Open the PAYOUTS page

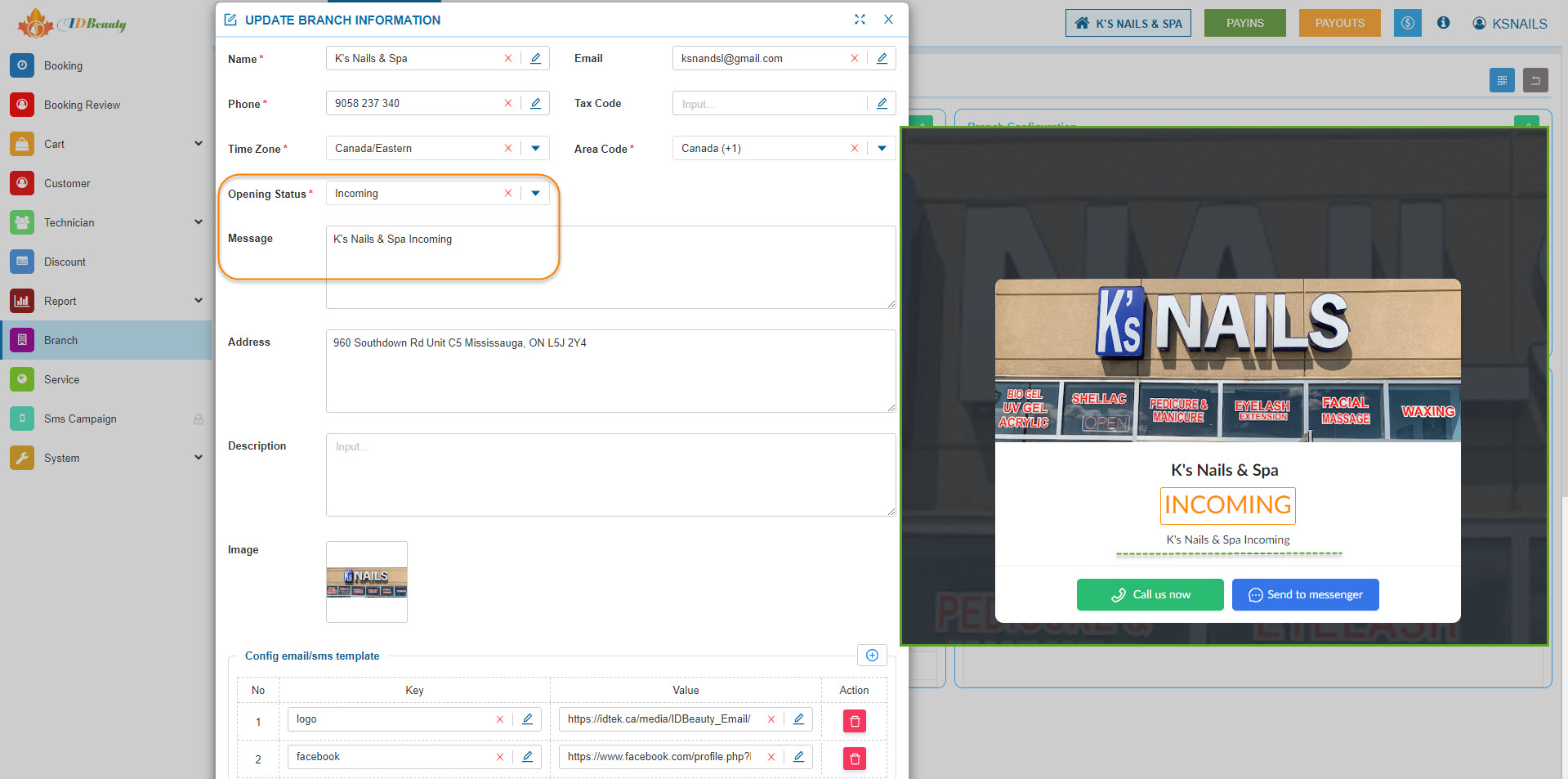pyautogui.click(x=1340, y=23)
